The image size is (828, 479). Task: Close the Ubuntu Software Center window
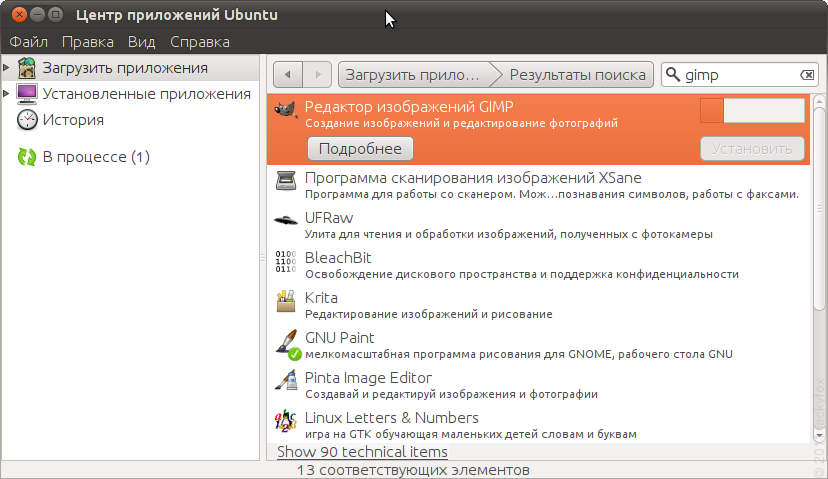click(x=19, y=14)
